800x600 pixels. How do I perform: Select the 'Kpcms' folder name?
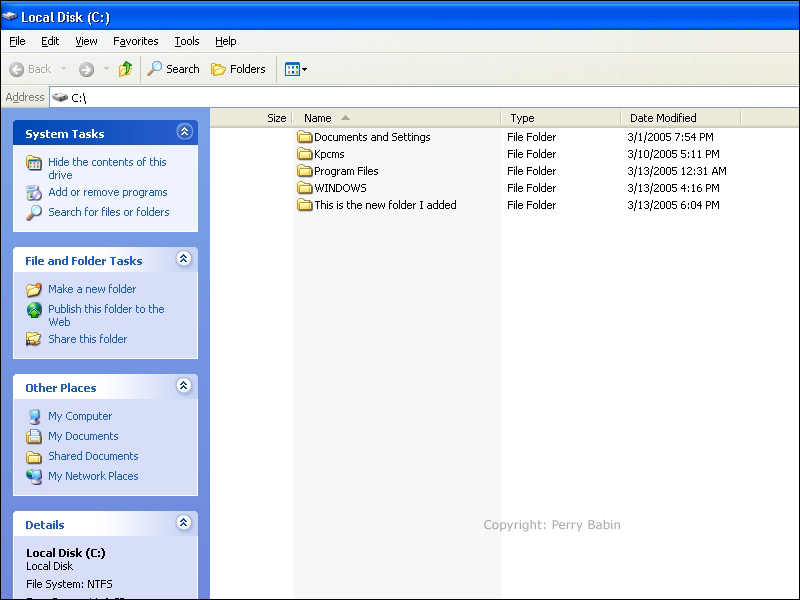tap(329, 154)
